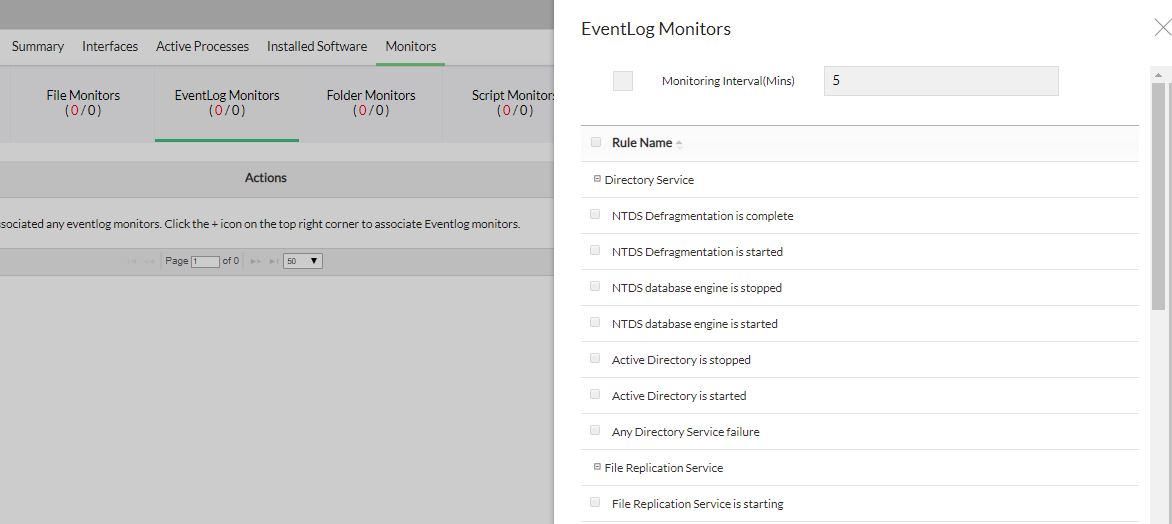Jump to last page arrow
1172x524 pixels.
(273, 261)
